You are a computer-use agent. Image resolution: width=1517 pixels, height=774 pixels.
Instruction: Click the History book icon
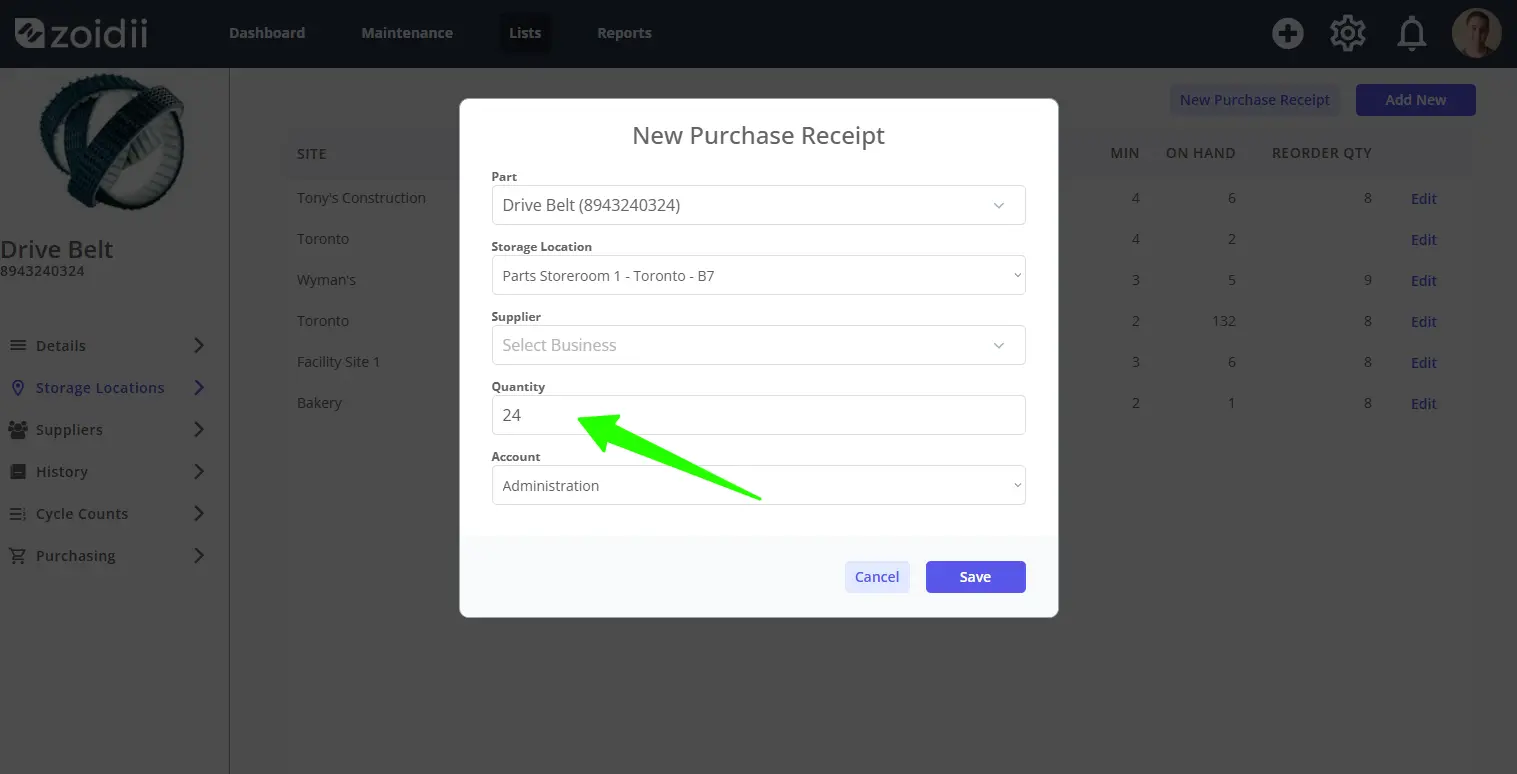(17, 471)
